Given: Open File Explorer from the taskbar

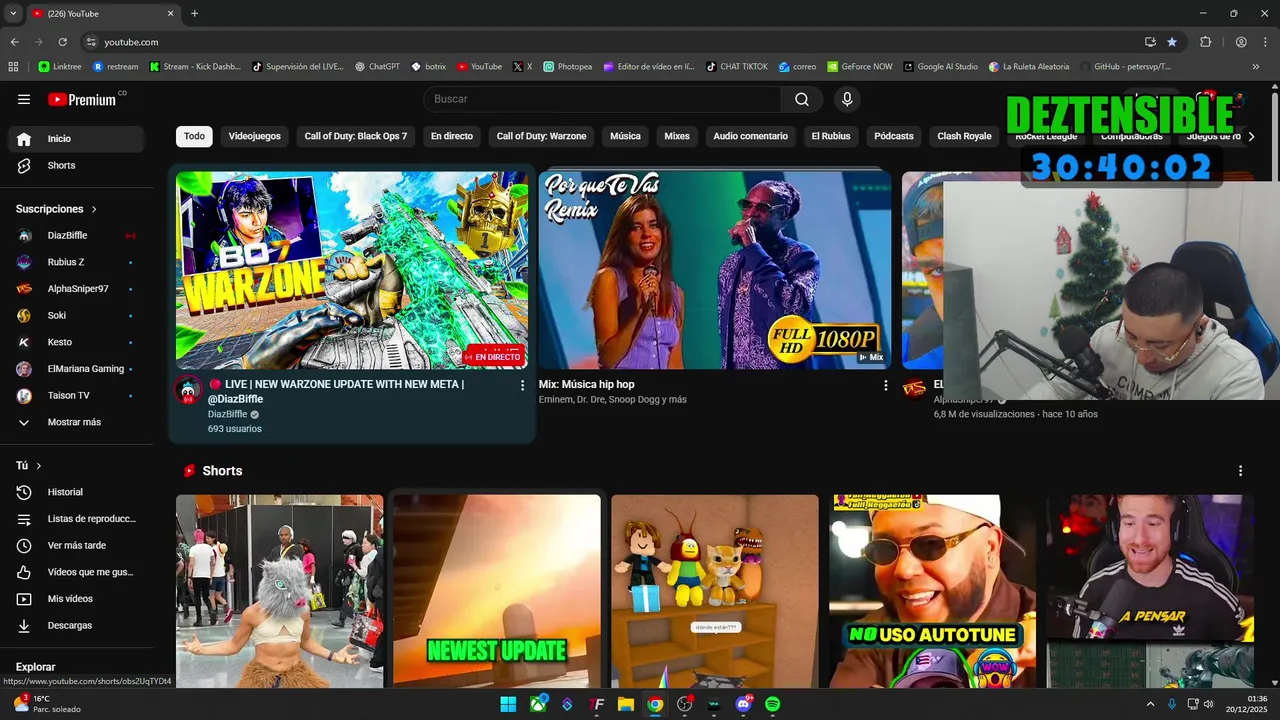Looking at the screenshot, I should 626,704.
